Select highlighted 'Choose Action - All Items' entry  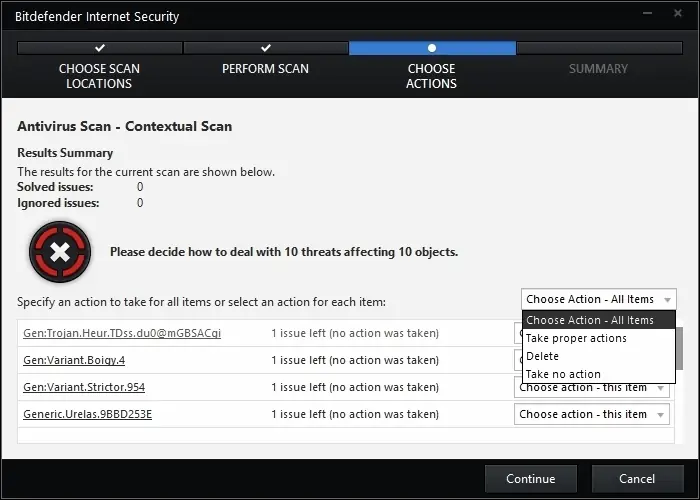590,320
